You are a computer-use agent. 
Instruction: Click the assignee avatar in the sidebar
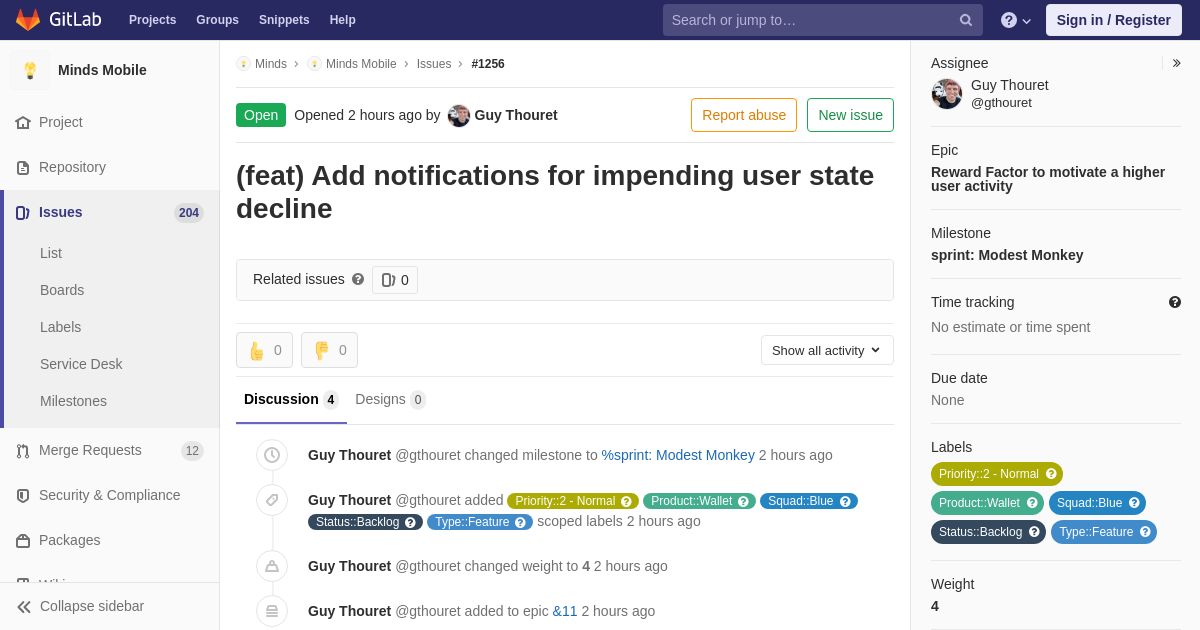[947, 94]
